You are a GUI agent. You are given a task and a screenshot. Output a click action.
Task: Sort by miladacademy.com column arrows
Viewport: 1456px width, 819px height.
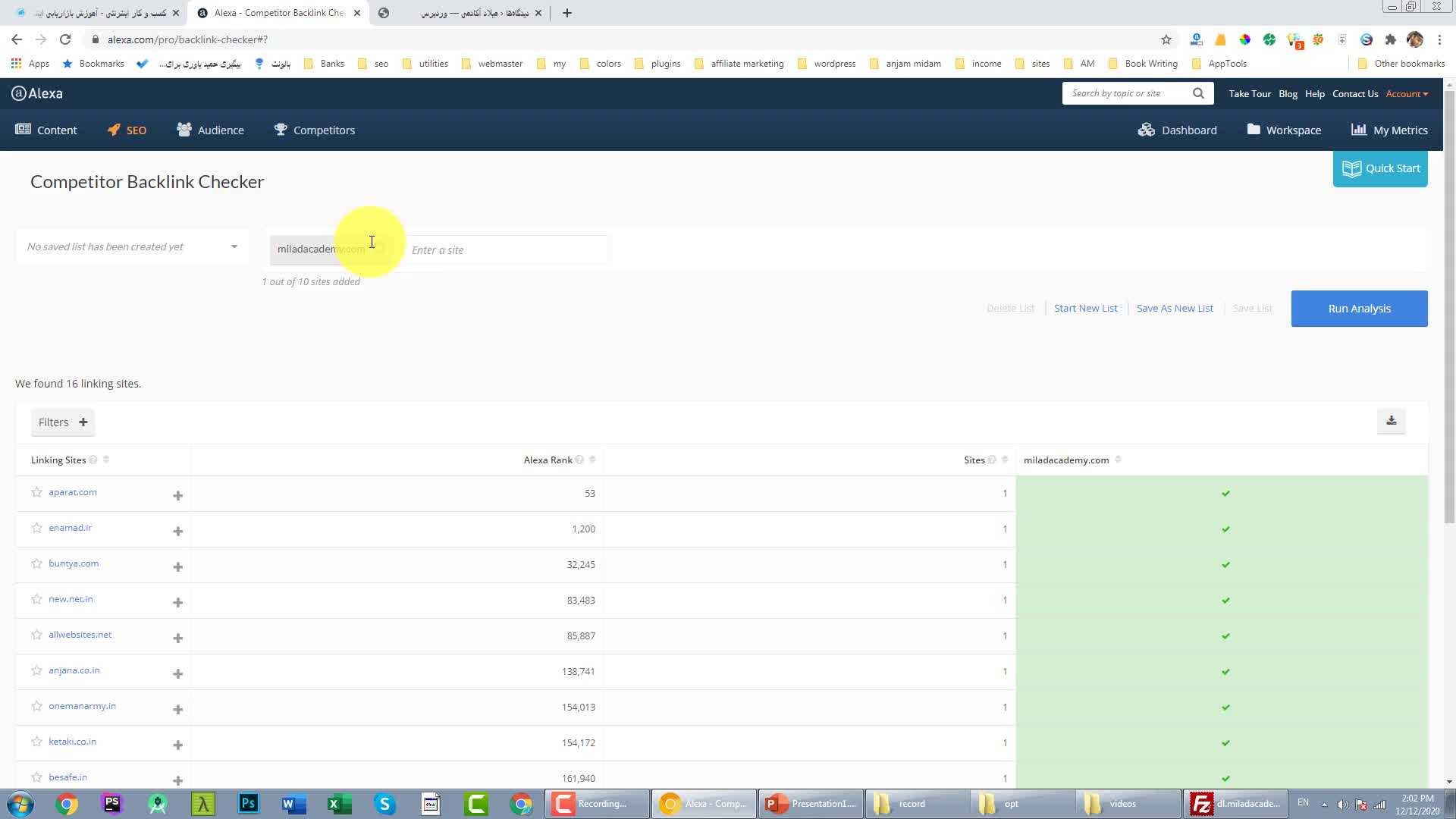pos(1118,460)
